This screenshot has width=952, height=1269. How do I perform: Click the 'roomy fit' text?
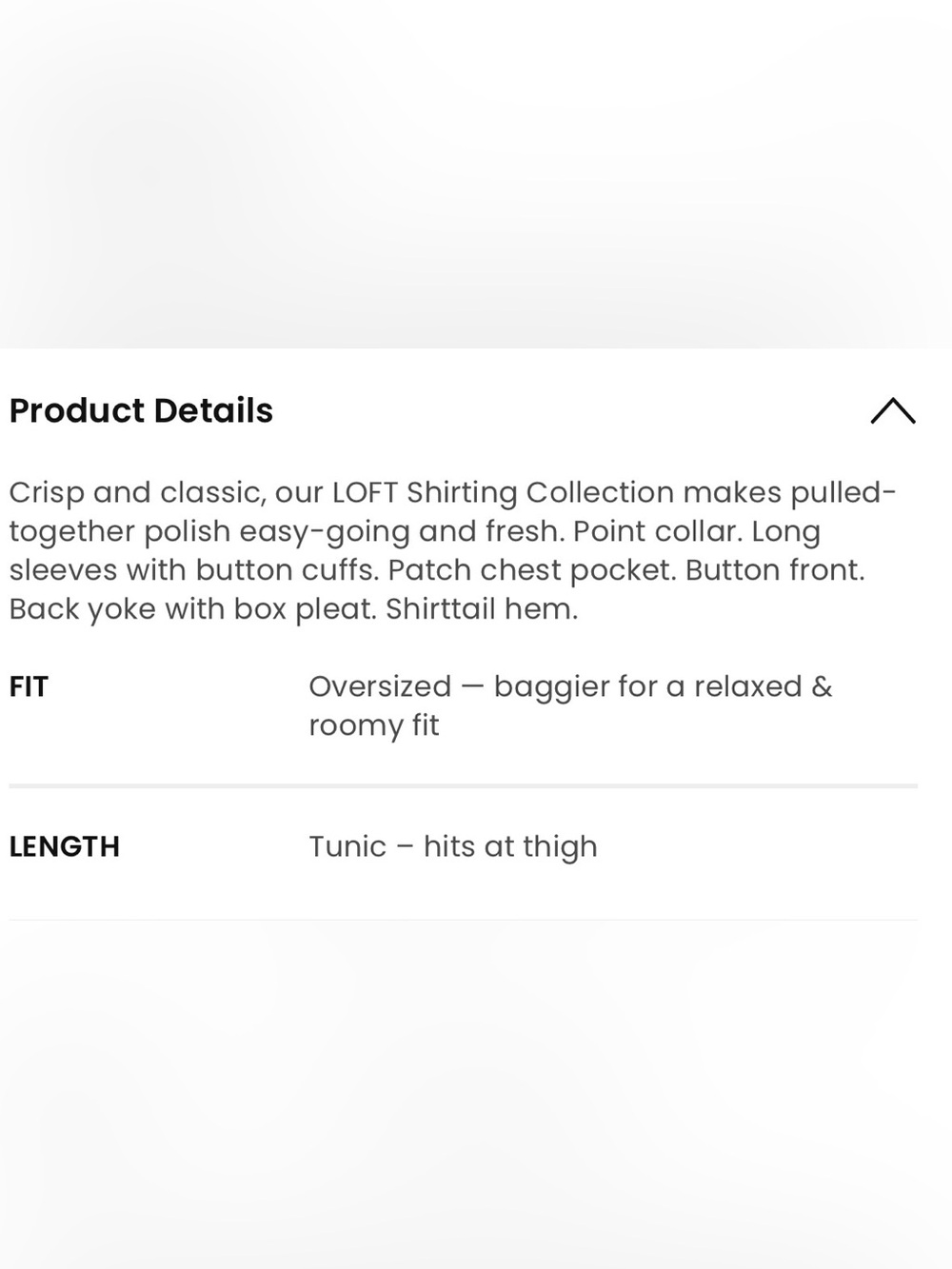click(x=373, y=725)
